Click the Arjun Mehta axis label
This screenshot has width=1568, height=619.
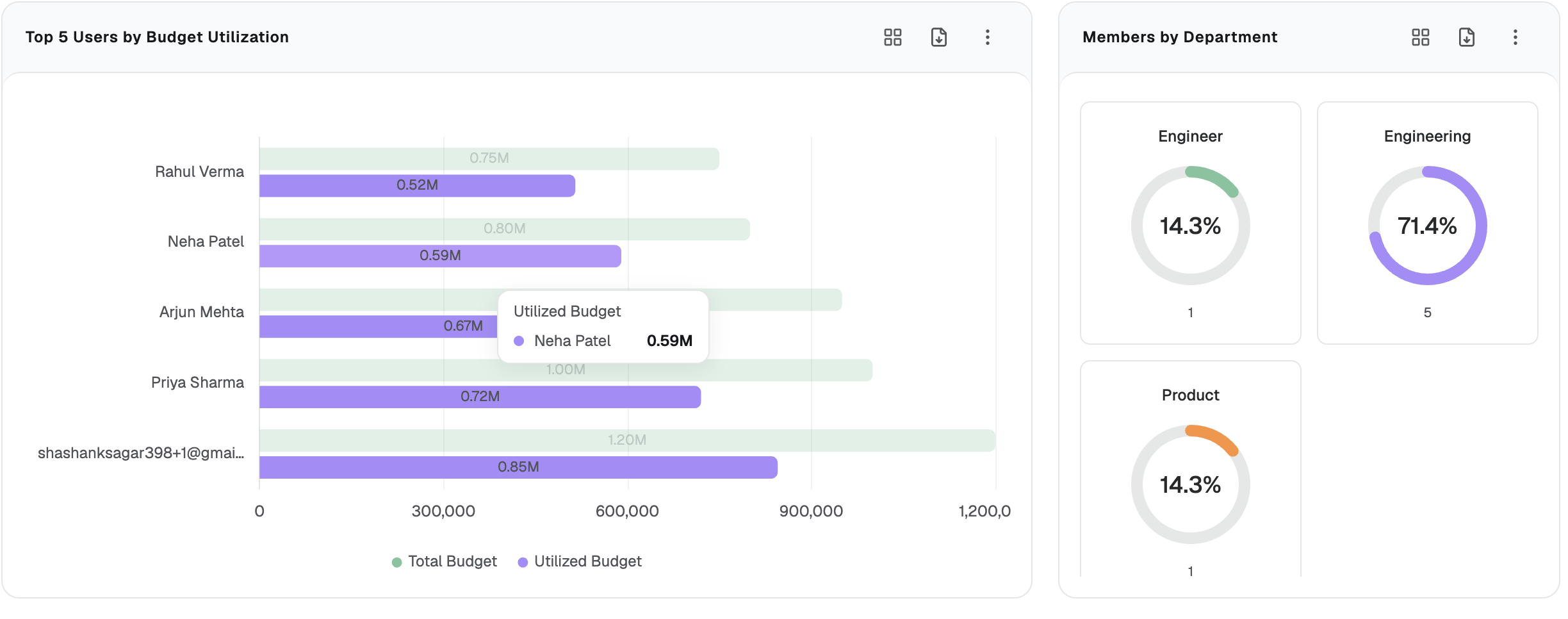click(201, 312)
